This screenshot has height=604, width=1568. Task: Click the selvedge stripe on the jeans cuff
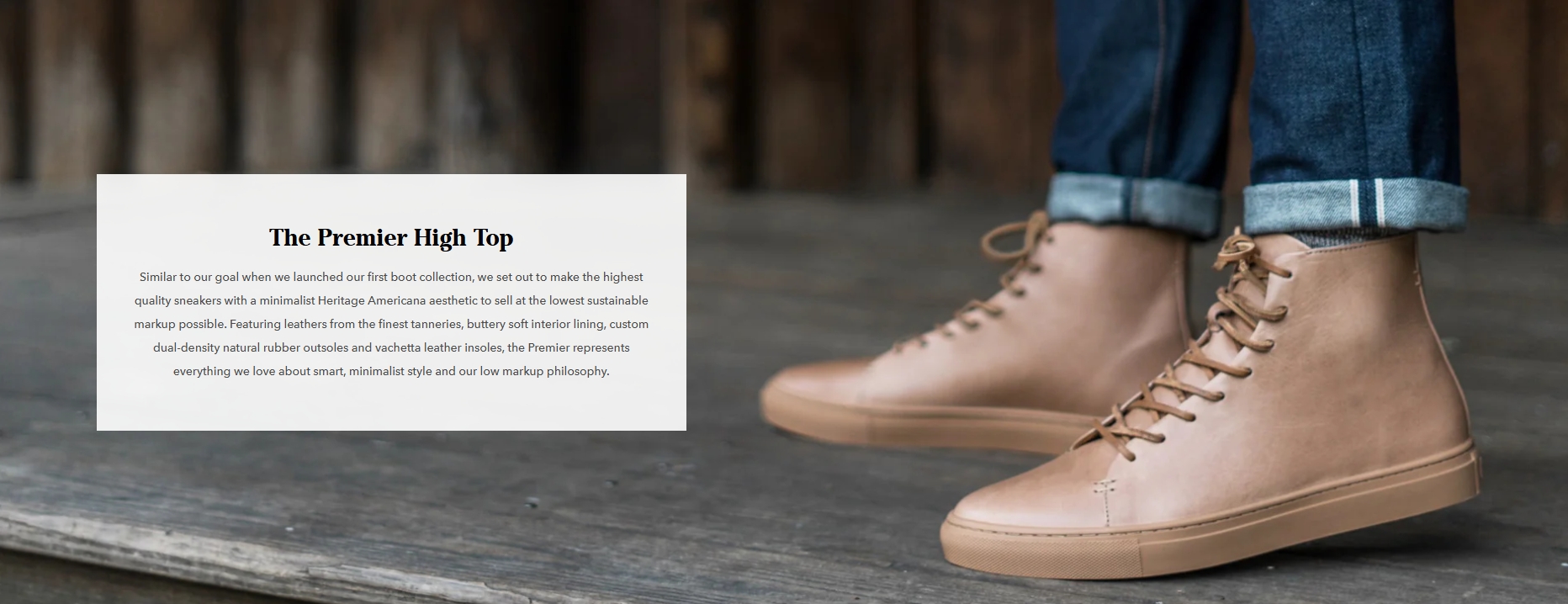click(x=1366, y=203)
